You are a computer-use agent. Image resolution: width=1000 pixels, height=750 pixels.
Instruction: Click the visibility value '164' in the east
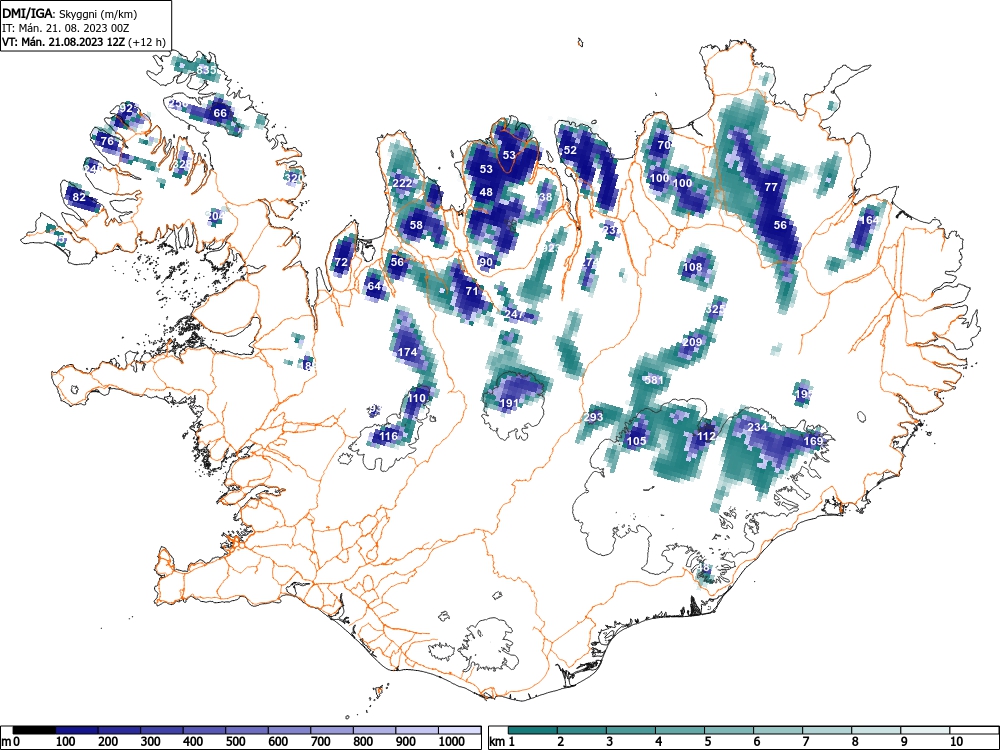pos(870,220)
